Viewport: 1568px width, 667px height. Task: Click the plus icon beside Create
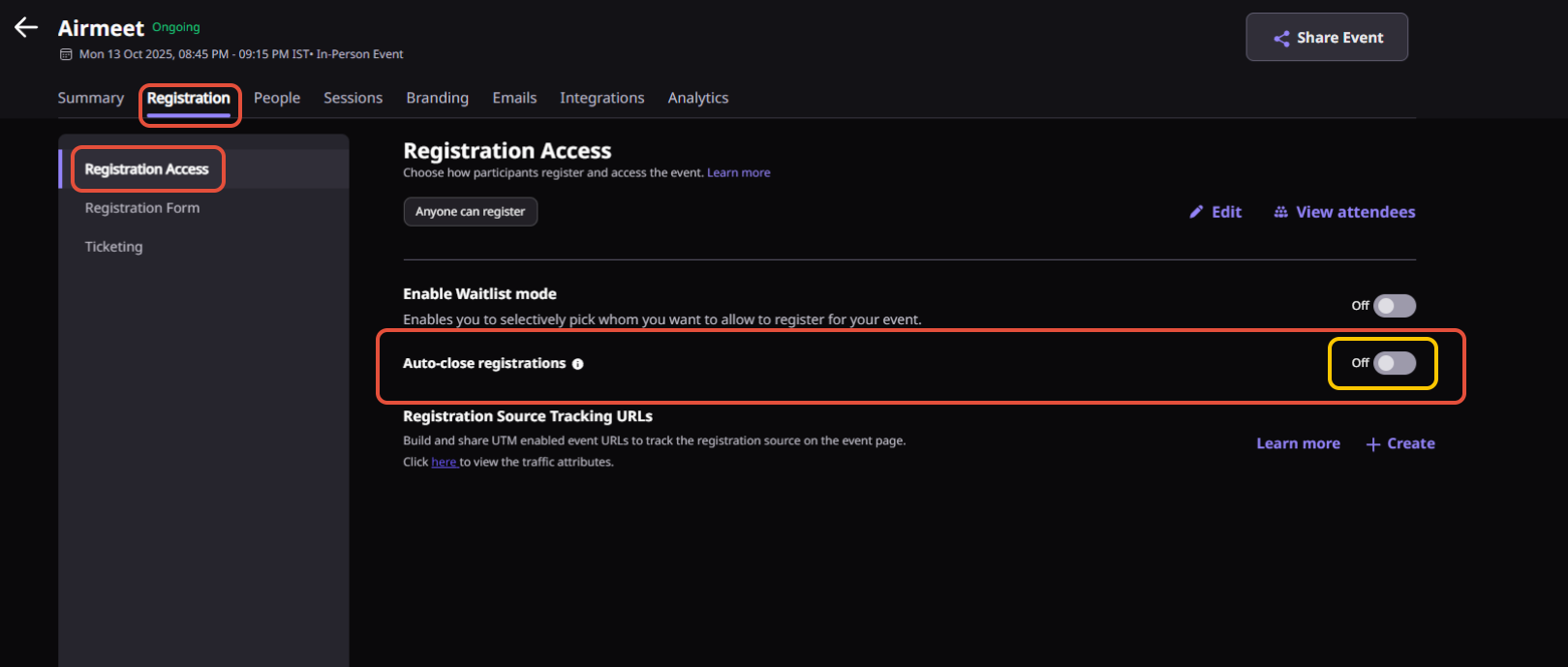(1372, 444)
